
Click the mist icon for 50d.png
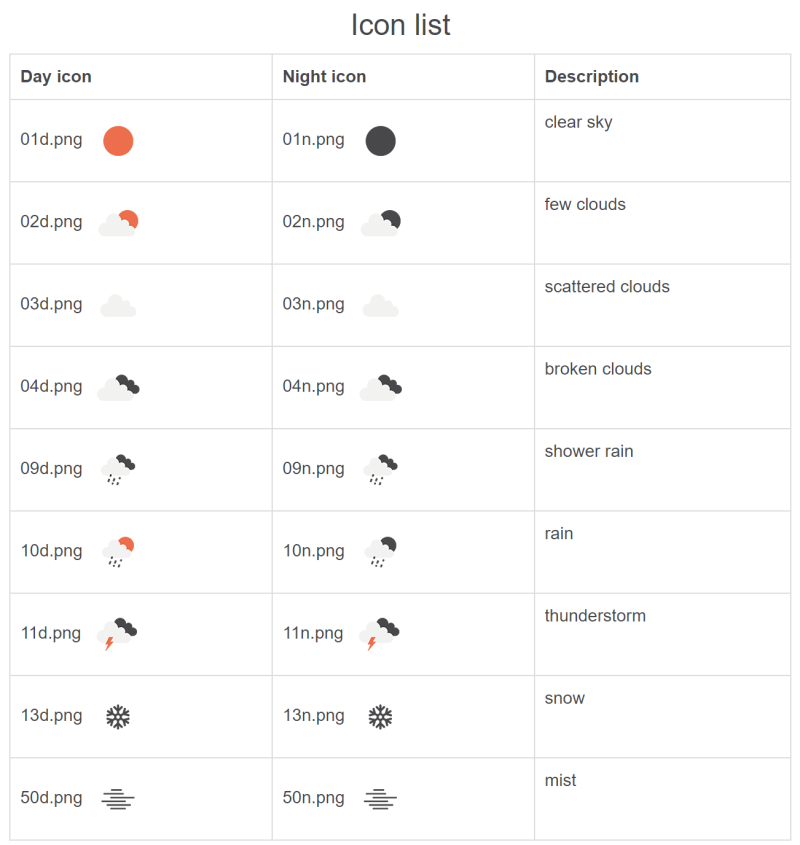118,798
